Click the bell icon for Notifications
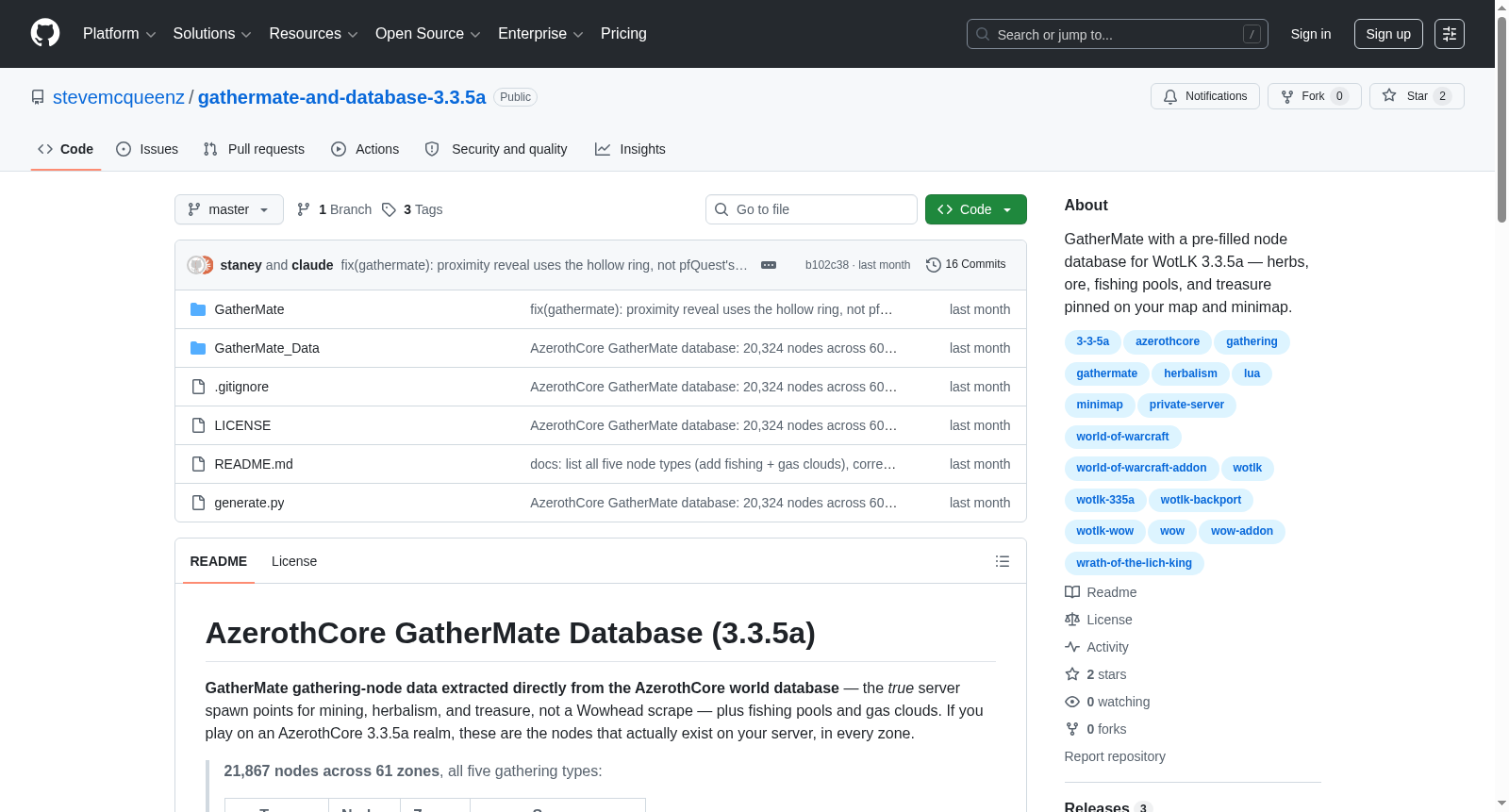Viewport: 1509px width, 812px height. 1170,96
